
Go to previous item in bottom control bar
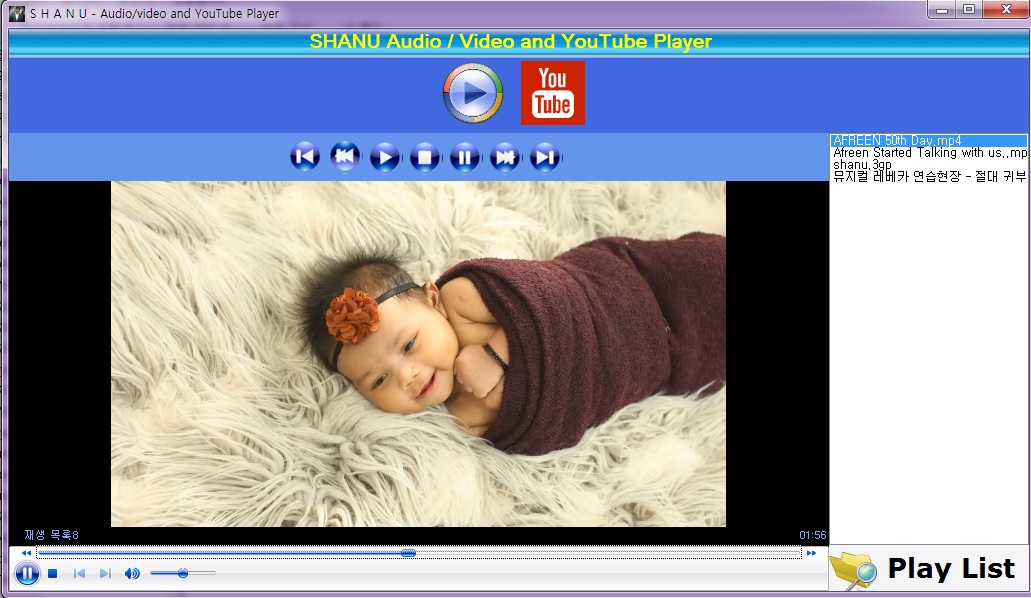tap(79, 574)
